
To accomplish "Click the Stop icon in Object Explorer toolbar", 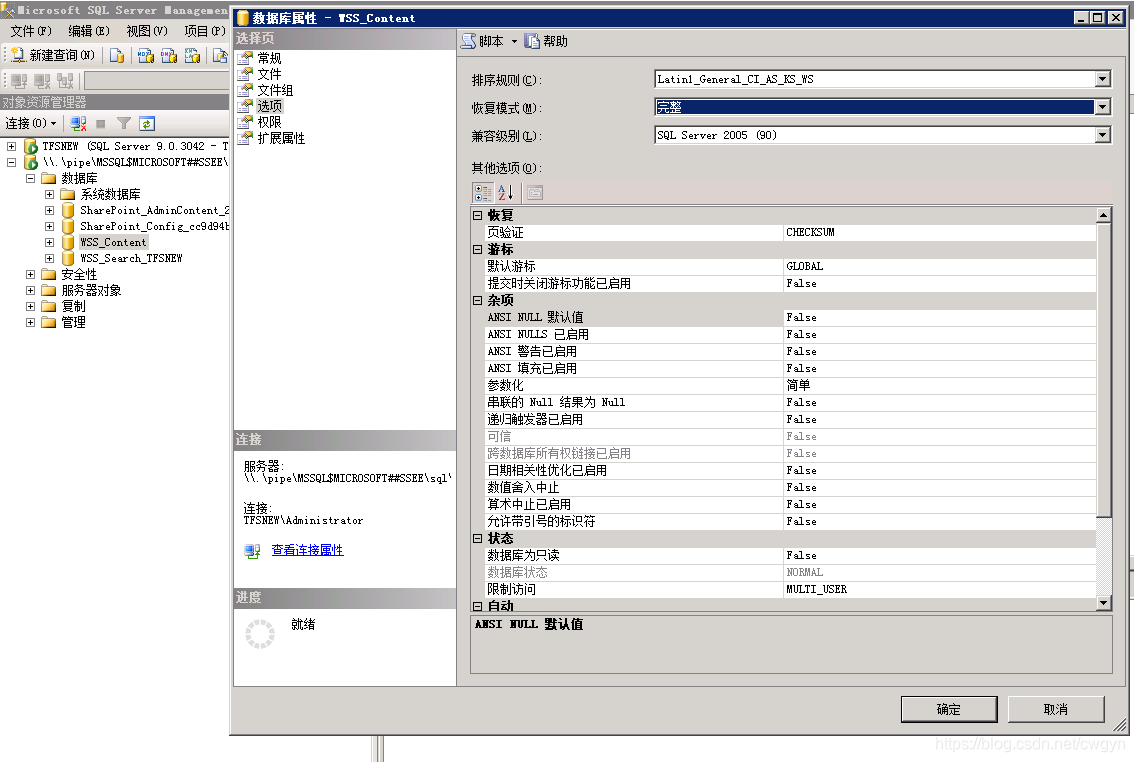I will coord(101,124).
